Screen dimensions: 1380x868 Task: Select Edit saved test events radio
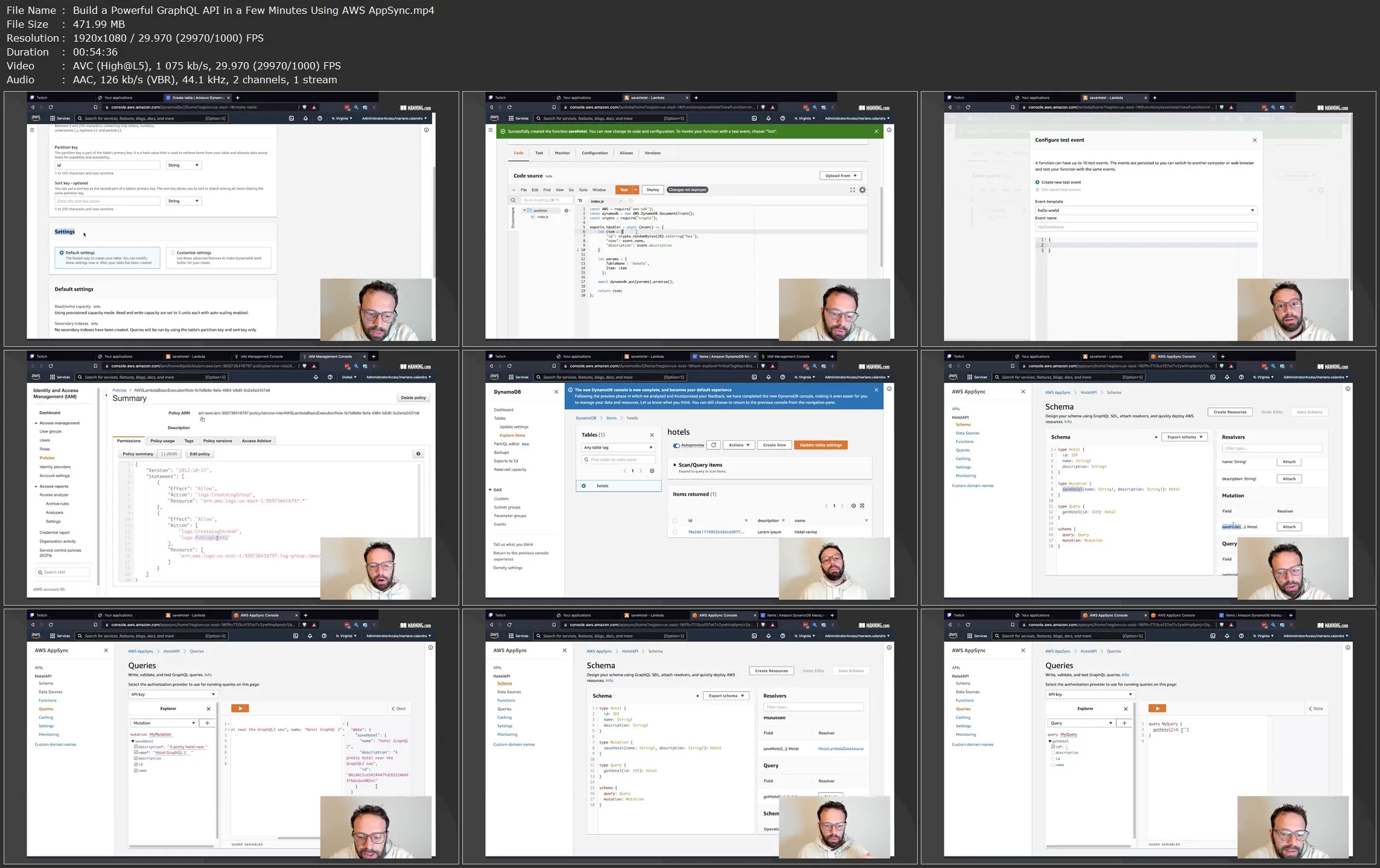tap(1038, 189)
